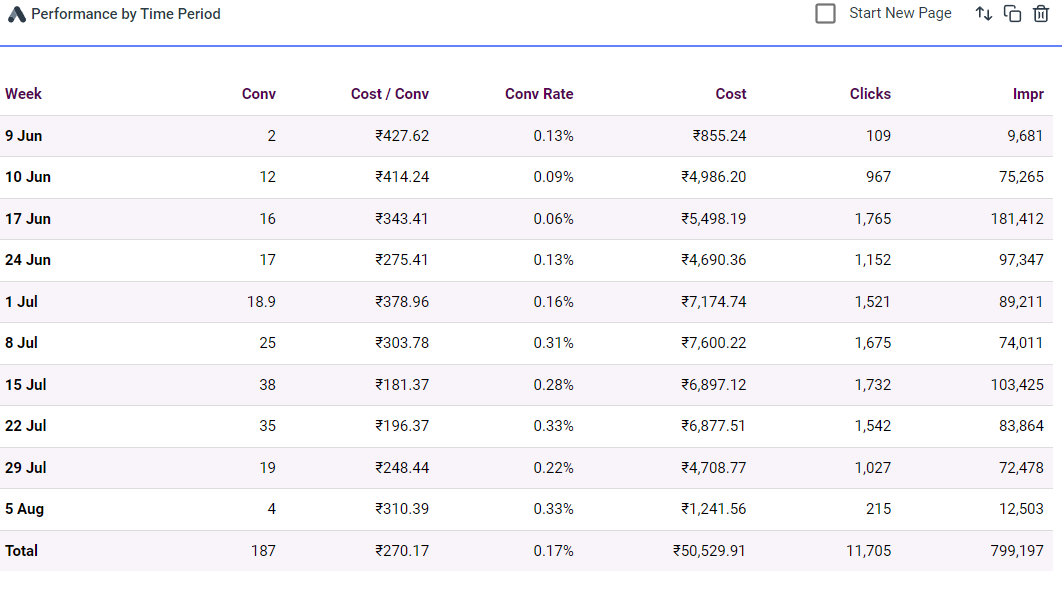The width and height of the screenshot is (1062, 596).
Task: Click the Start New Page label
Action: click(900, 13)
